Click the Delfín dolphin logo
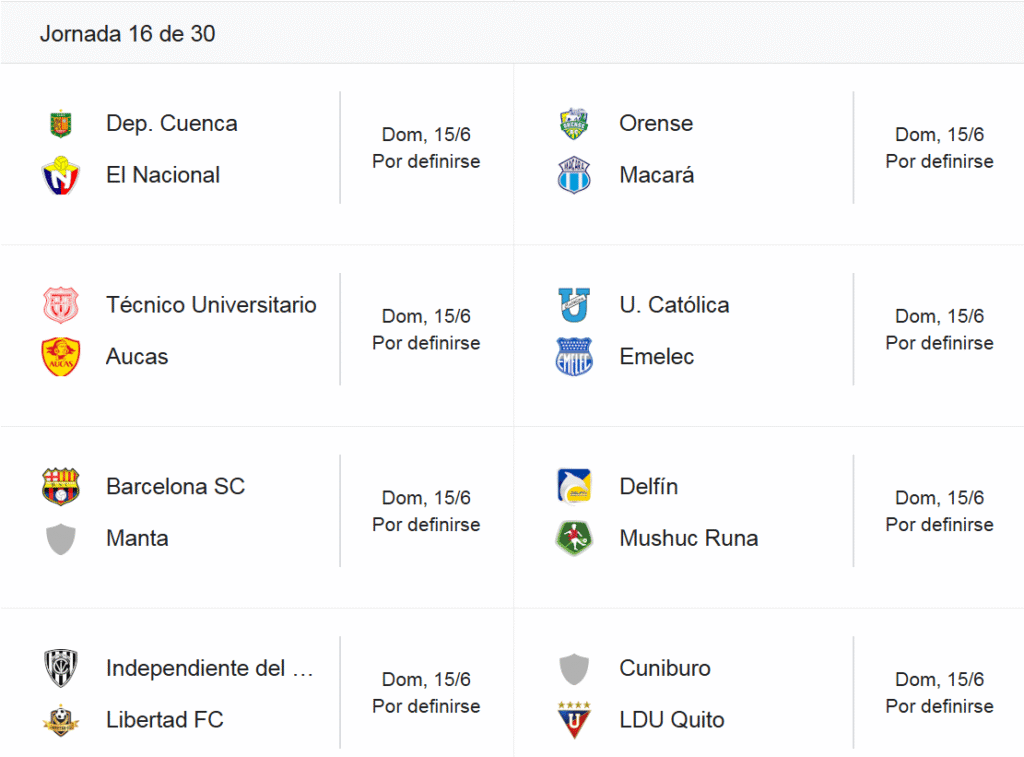Image resolution: width=1024 pixels, height=757 pixels. [x=574, y=487]
